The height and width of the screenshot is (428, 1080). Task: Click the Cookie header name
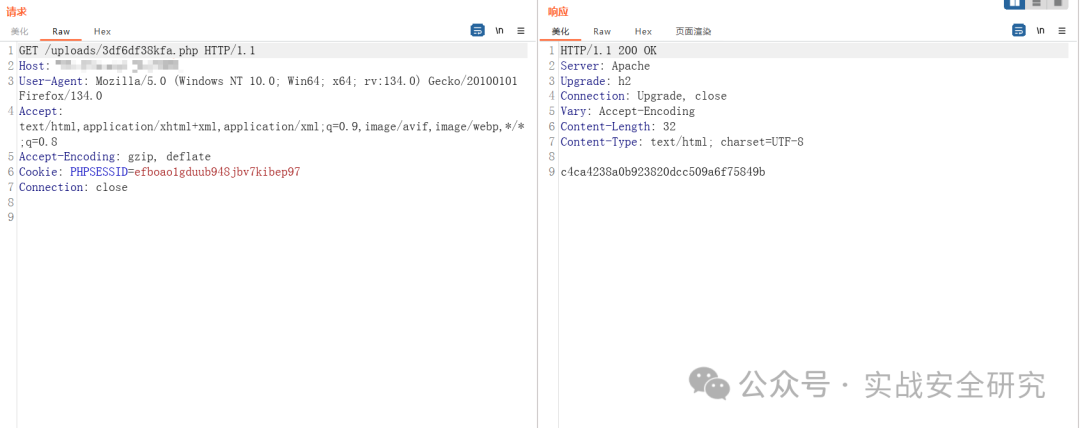point(41,172)
